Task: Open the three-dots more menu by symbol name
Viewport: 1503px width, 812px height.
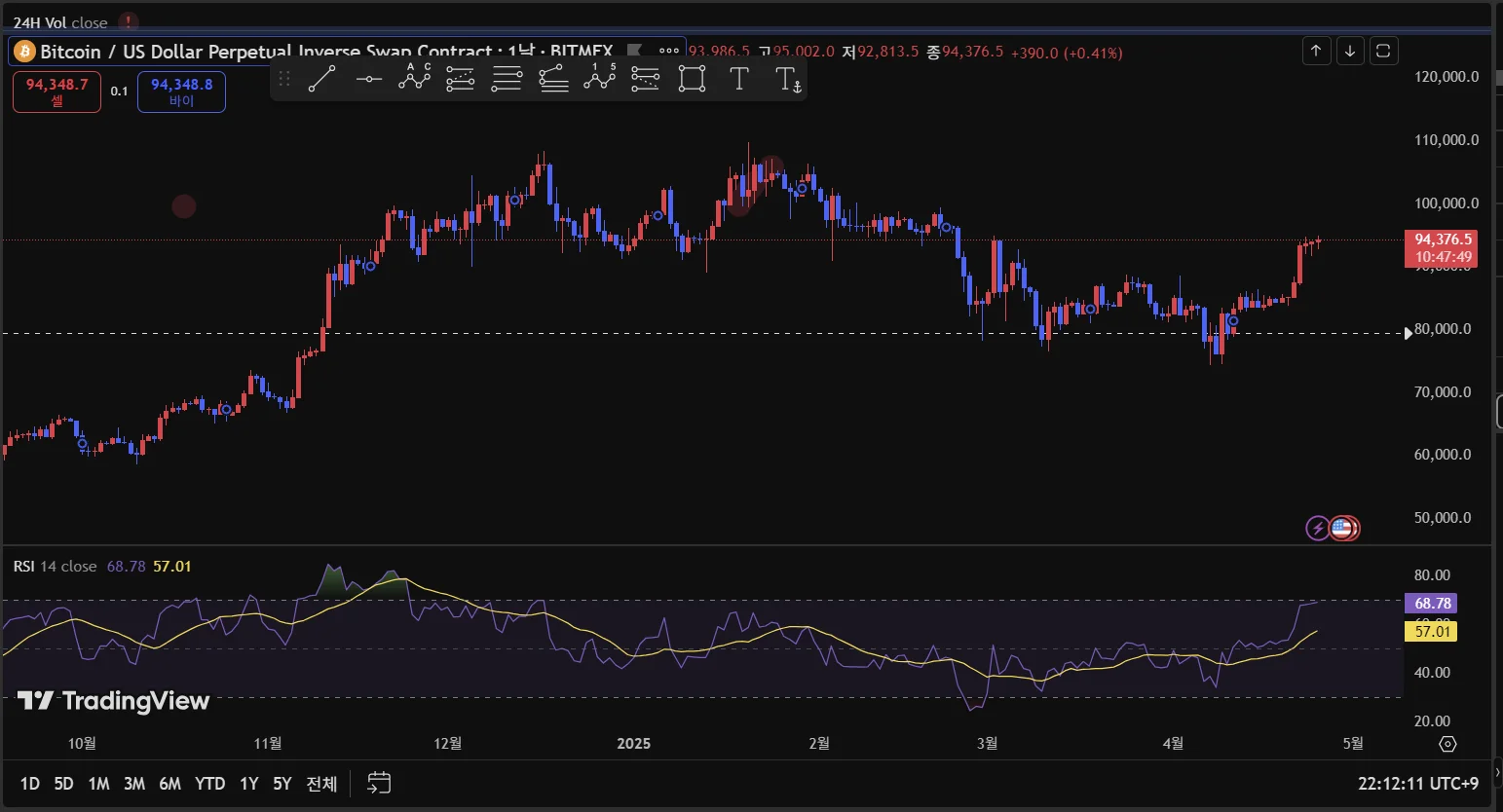Action: [x=668, y=51]
